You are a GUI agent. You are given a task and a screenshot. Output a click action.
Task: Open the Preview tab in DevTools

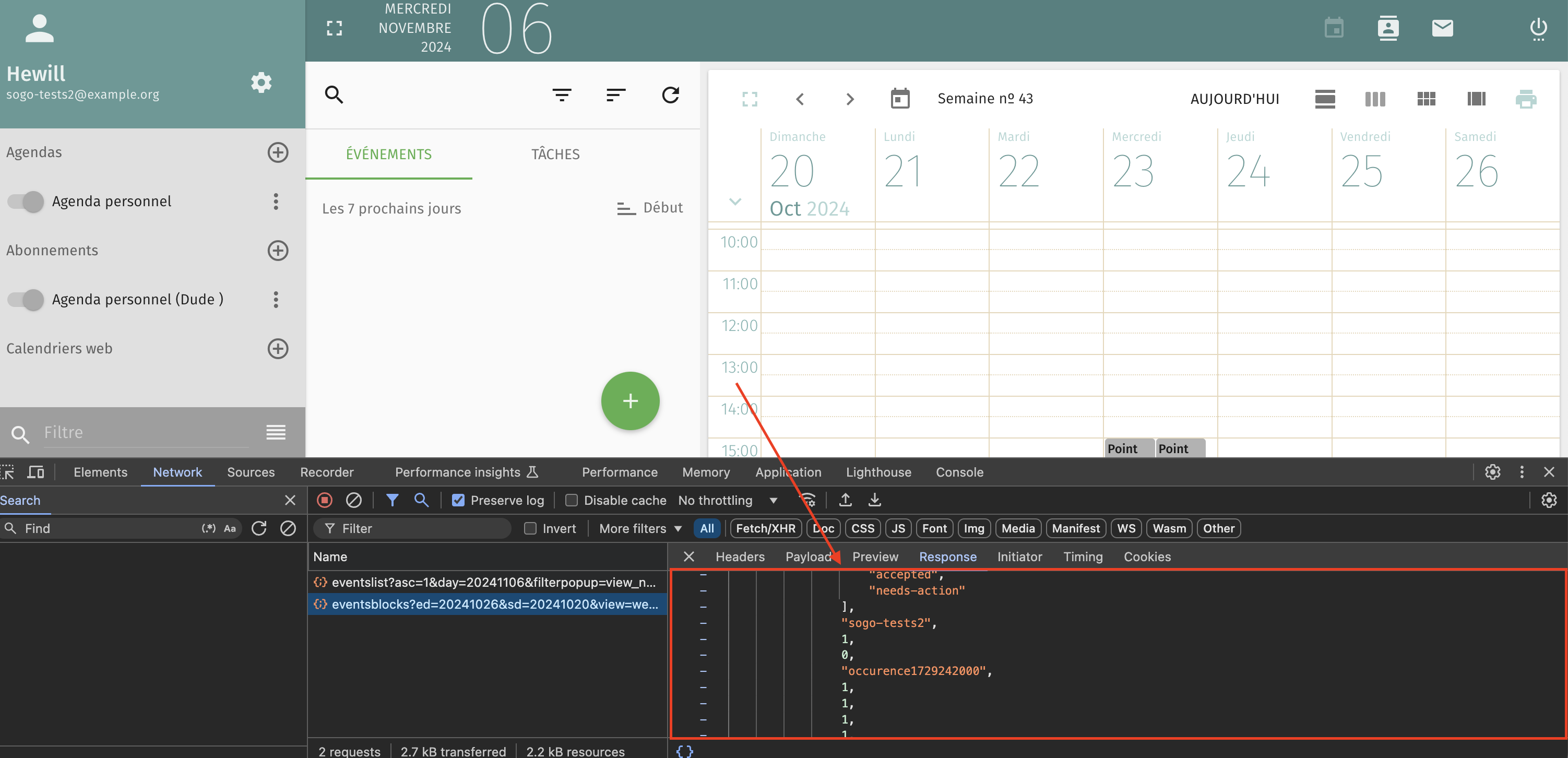click(875, 556)
